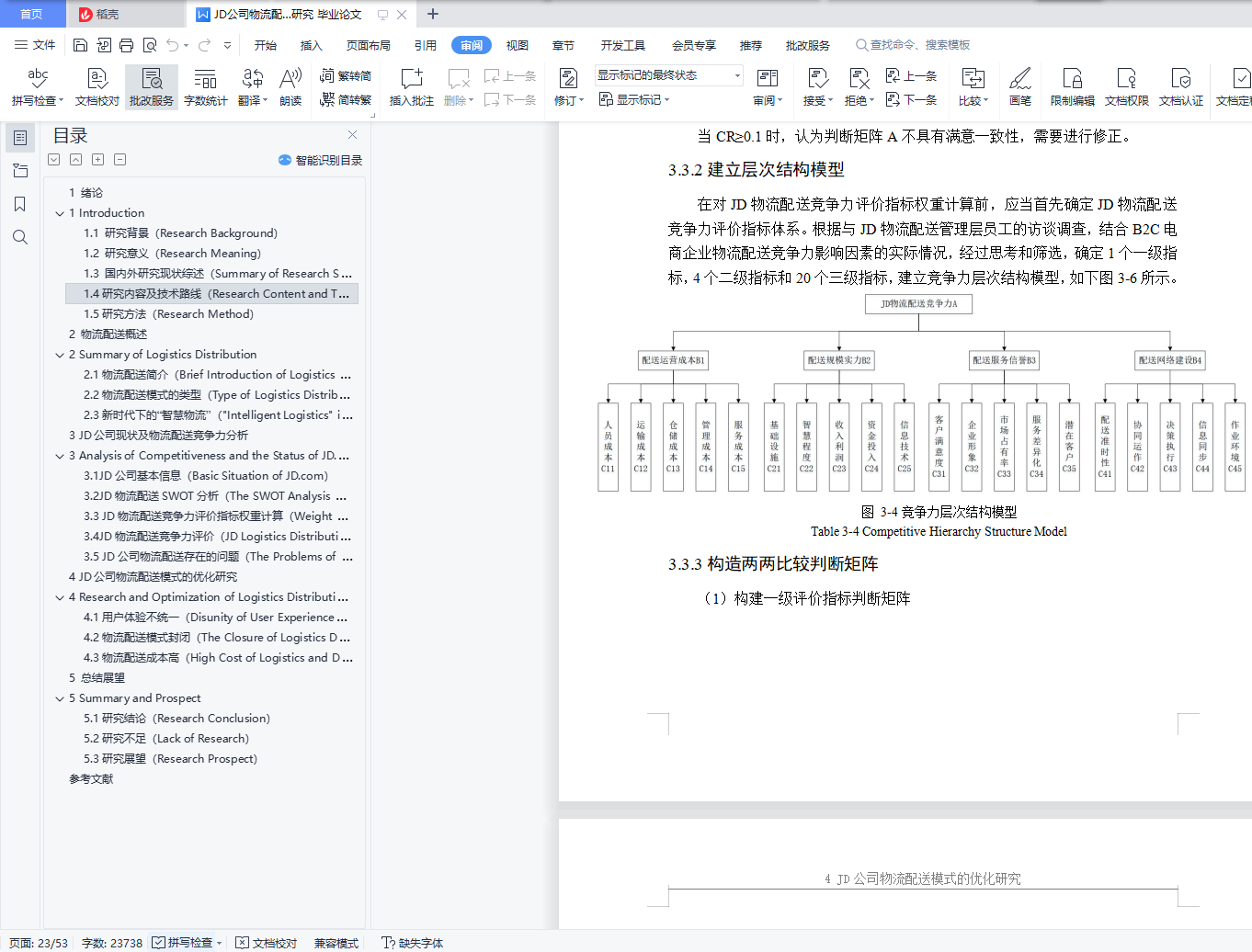1252x952 pixels.
Task: Convert text with 繁转简
Action: (x=346, y=75)
